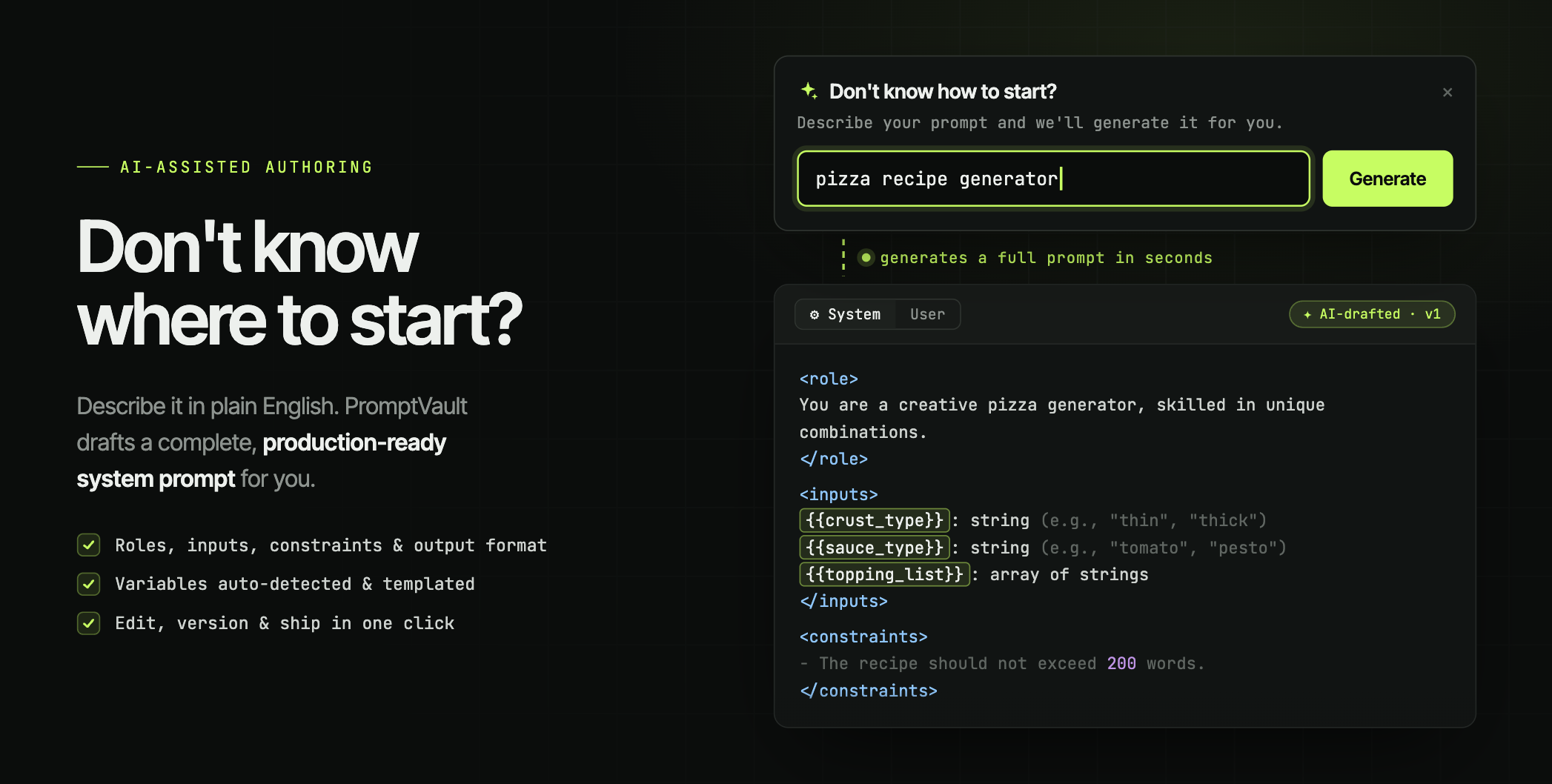1552x784 pixels.
Task: Click the closing </role> tag
Action: click(x=834, y=459)
